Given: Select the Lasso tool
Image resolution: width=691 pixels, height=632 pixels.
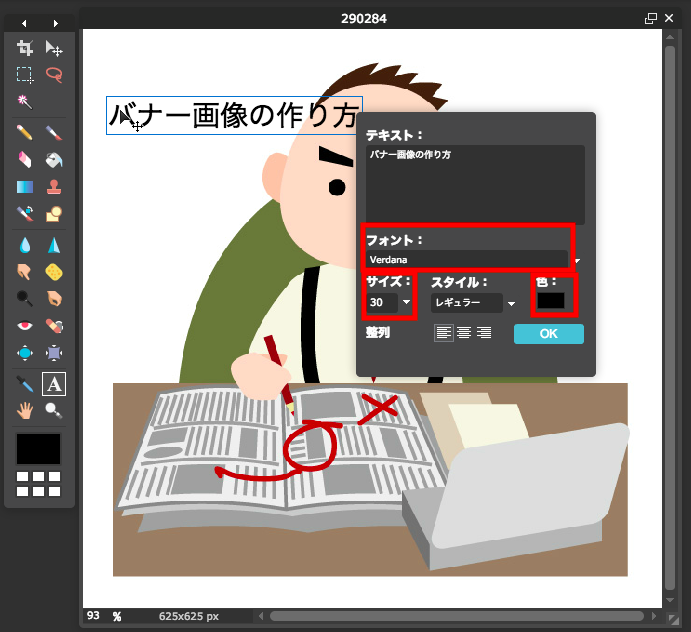Looking at the screenshot, I should (54, 74).
